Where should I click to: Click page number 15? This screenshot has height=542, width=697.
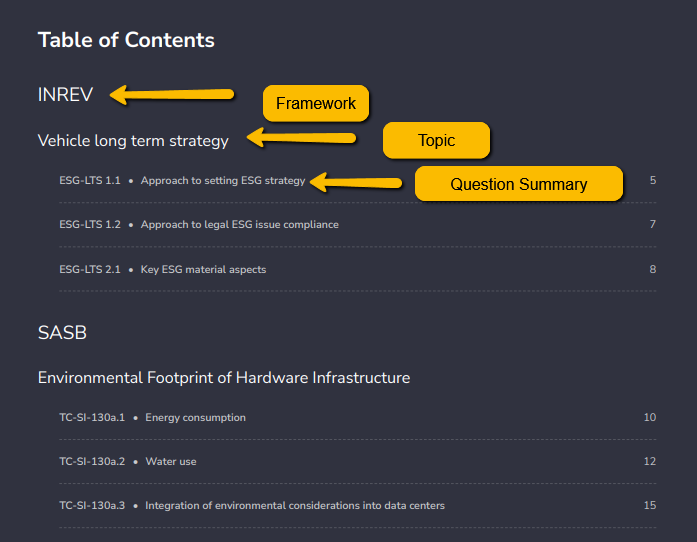coord(650,506)
